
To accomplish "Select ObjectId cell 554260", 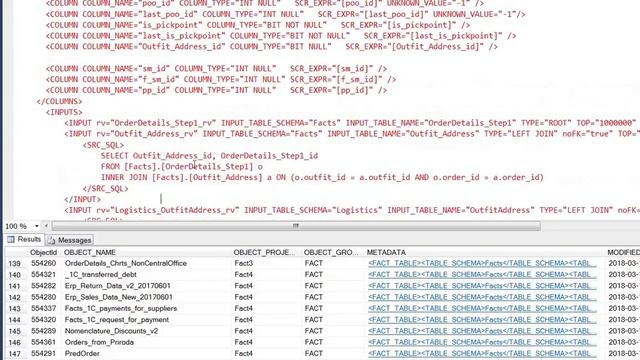I will (x=43, y=263).
